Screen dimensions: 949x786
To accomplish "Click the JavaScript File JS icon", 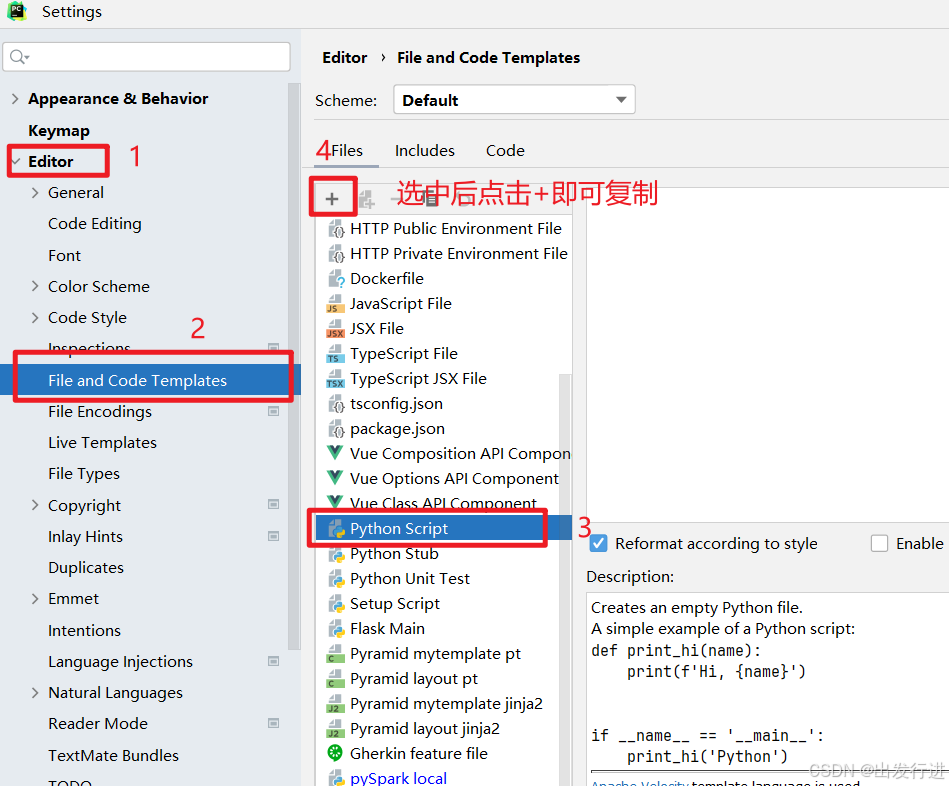I will (x=335, y=304).
